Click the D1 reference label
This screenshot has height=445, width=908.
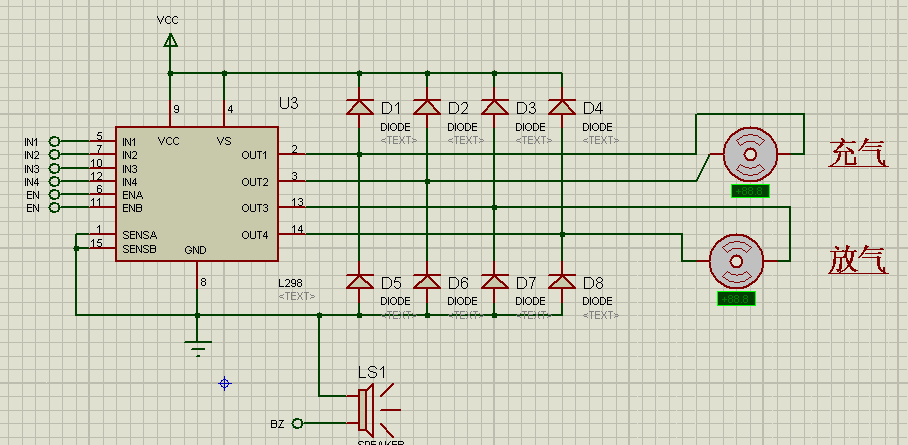(390, 108)
